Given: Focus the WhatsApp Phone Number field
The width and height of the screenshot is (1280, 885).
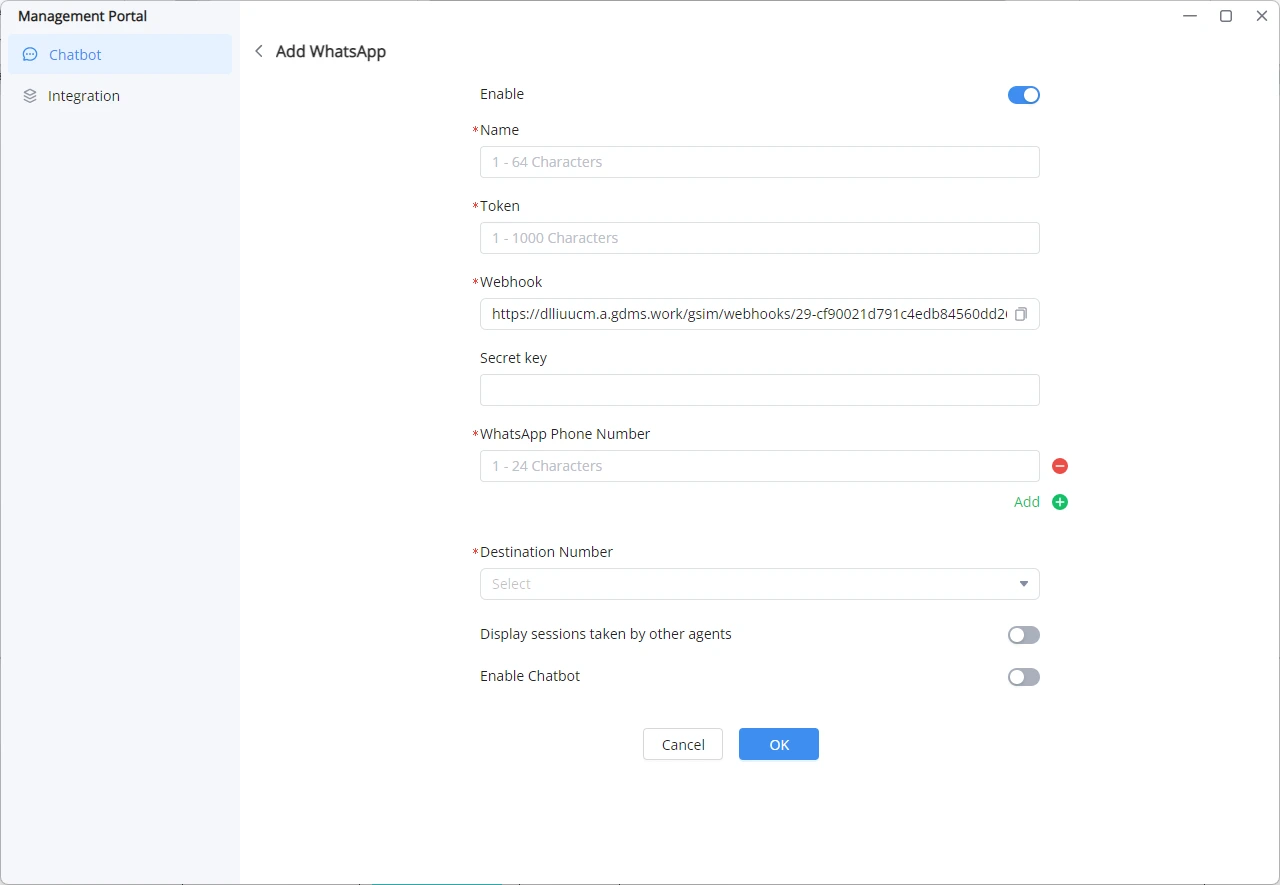Looking at the screenshot, I should pos(760,466).
